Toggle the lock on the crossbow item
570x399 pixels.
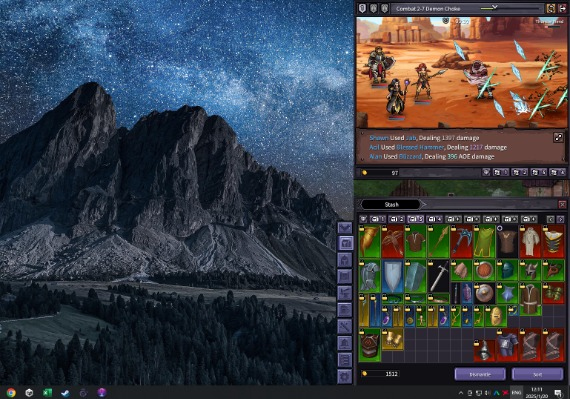pos(385,229)
